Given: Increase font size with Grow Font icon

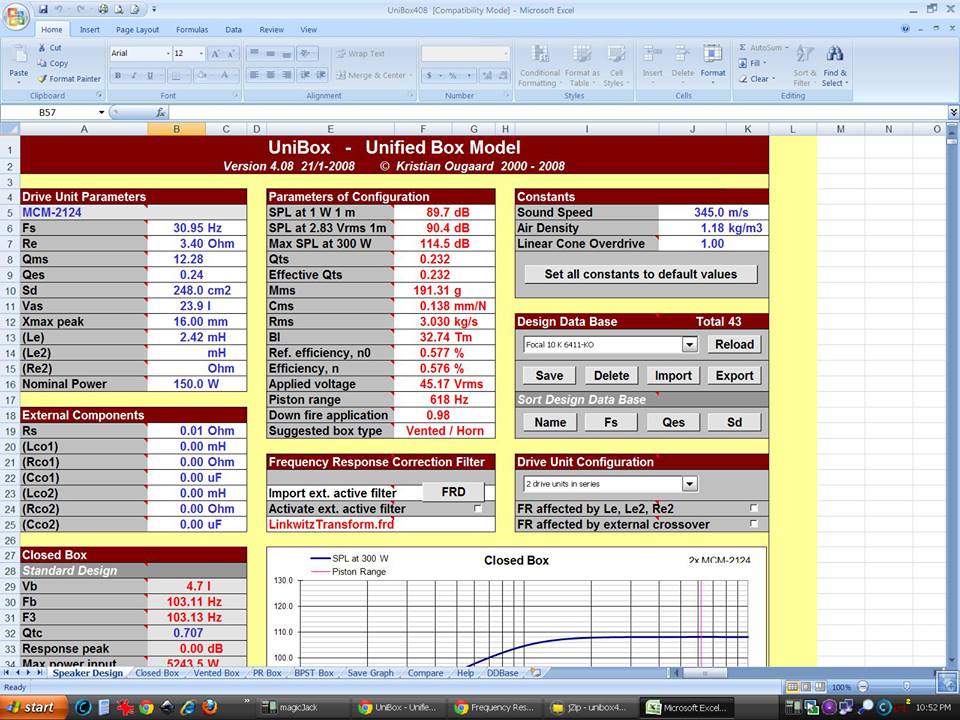Looking at the screenshot, I should pyautogui.click(x=216, y=54).
